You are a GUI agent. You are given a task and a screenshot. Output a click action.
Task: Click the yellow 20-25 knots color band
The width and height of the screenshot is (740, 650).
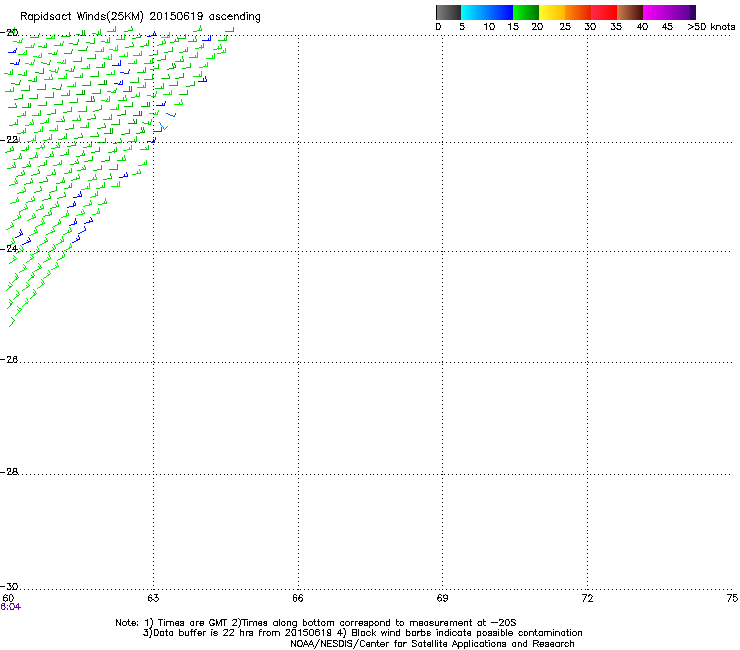pyautogui.click(x=552, y=12)
